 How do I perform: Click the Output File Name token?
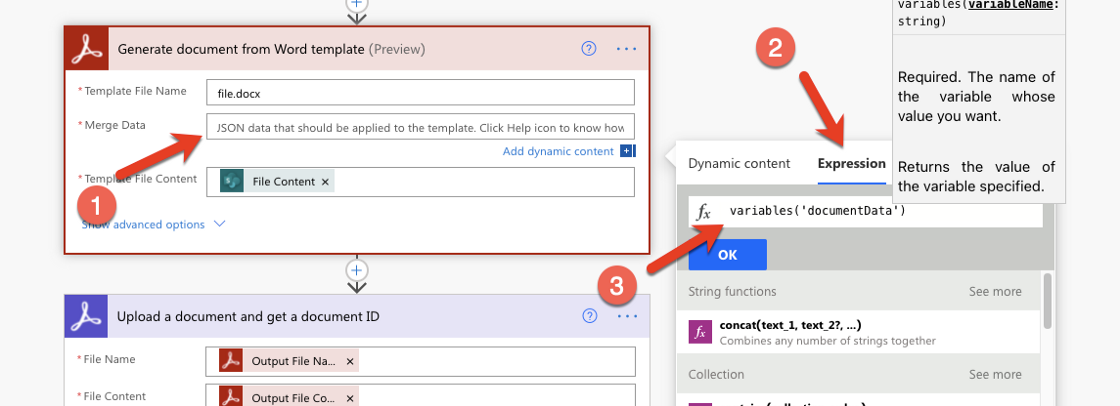click(x=289, y=362)
